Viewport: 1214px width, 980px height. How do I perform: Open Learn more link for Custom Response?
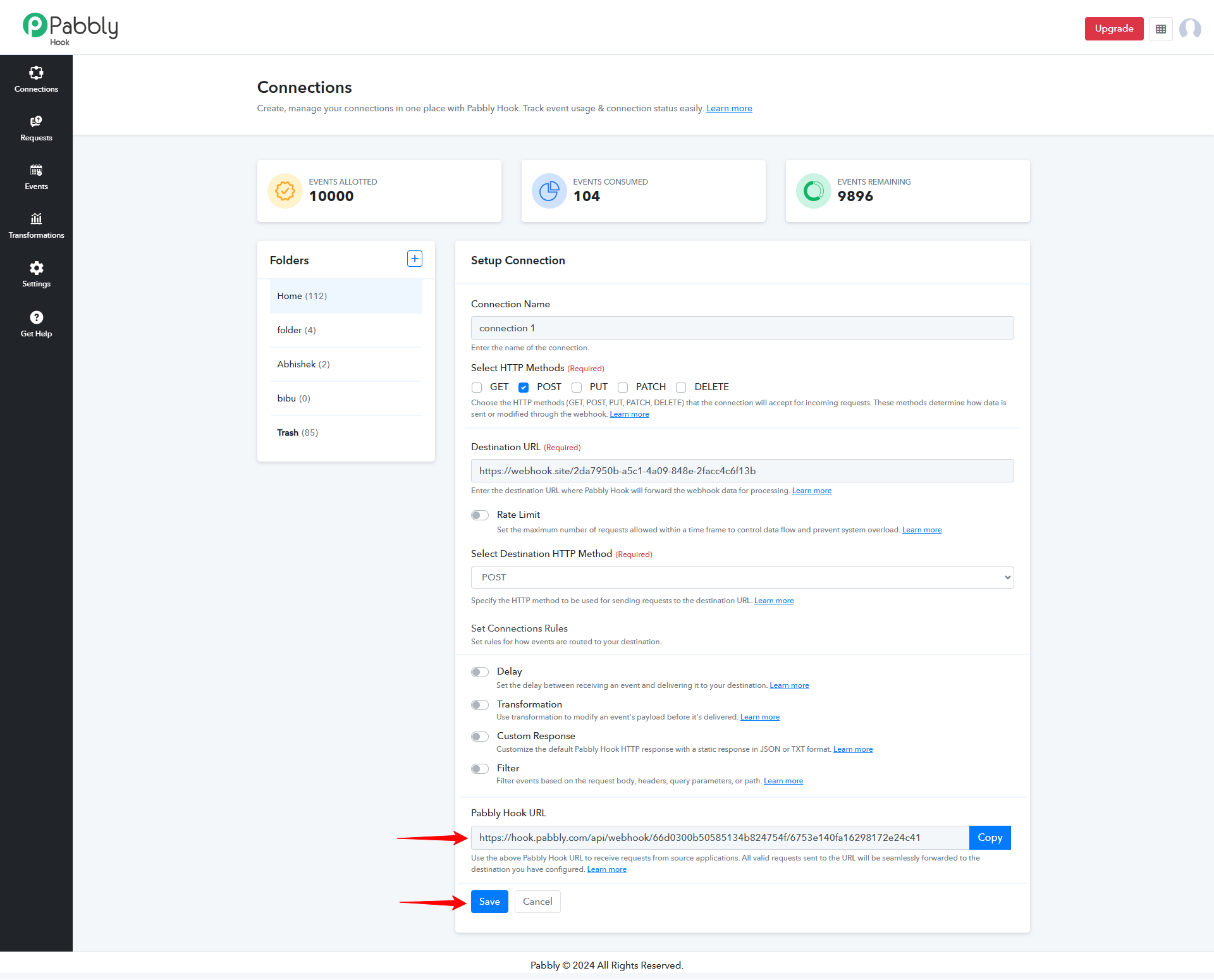pos(853,750)
